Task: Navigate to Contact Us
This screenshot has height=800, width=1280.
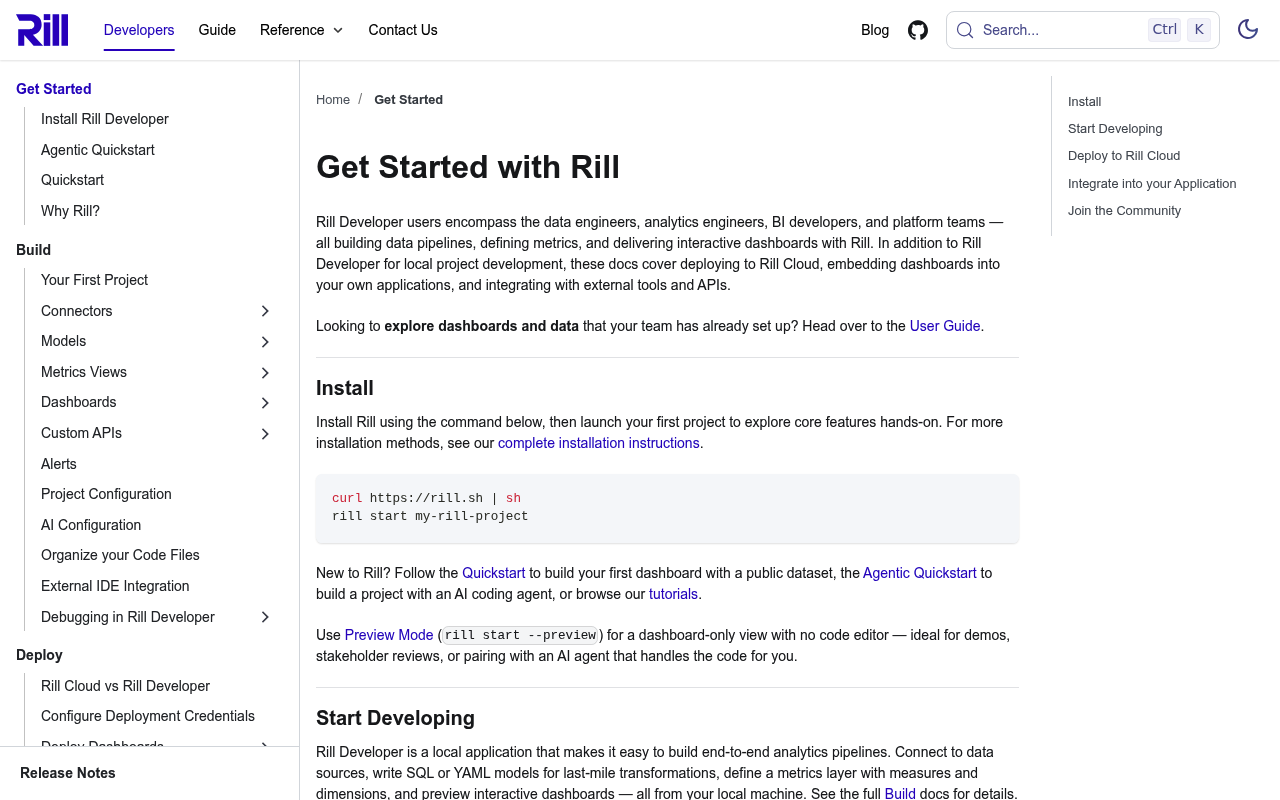Action: [403, 30]
